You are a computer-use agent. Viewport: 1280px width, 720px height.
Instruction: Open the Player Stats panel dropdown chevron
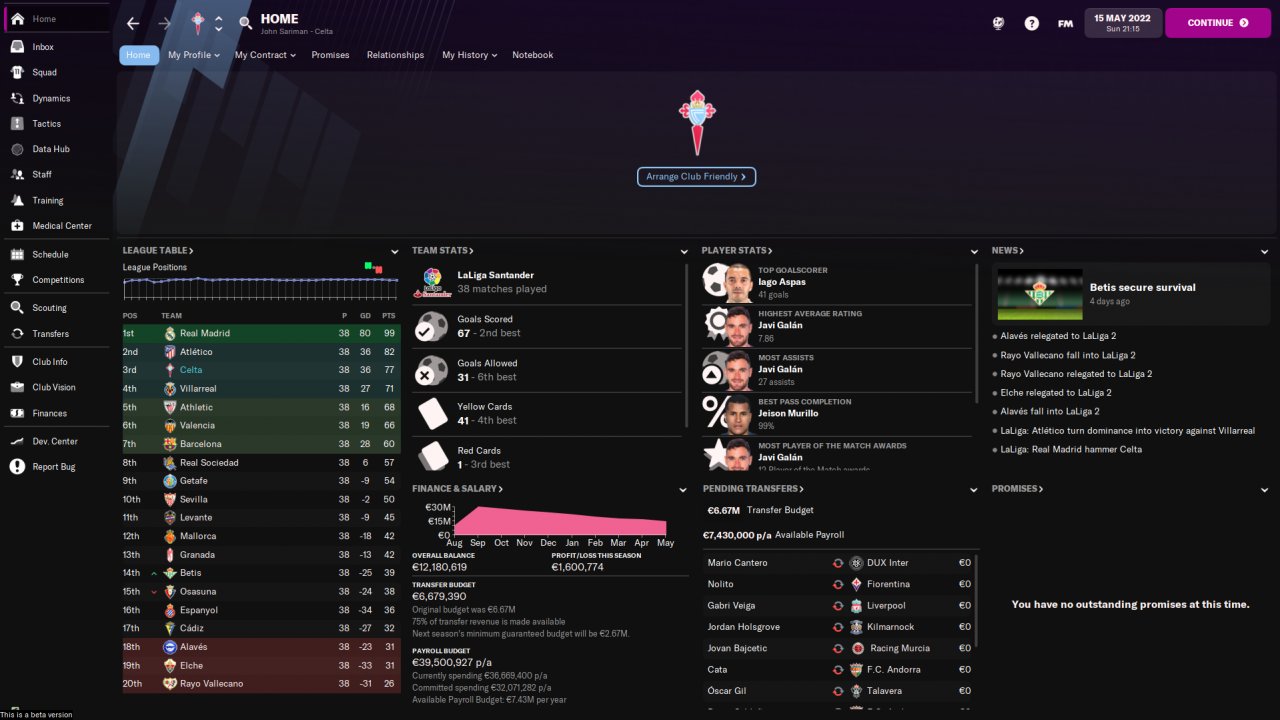point(974,252)
